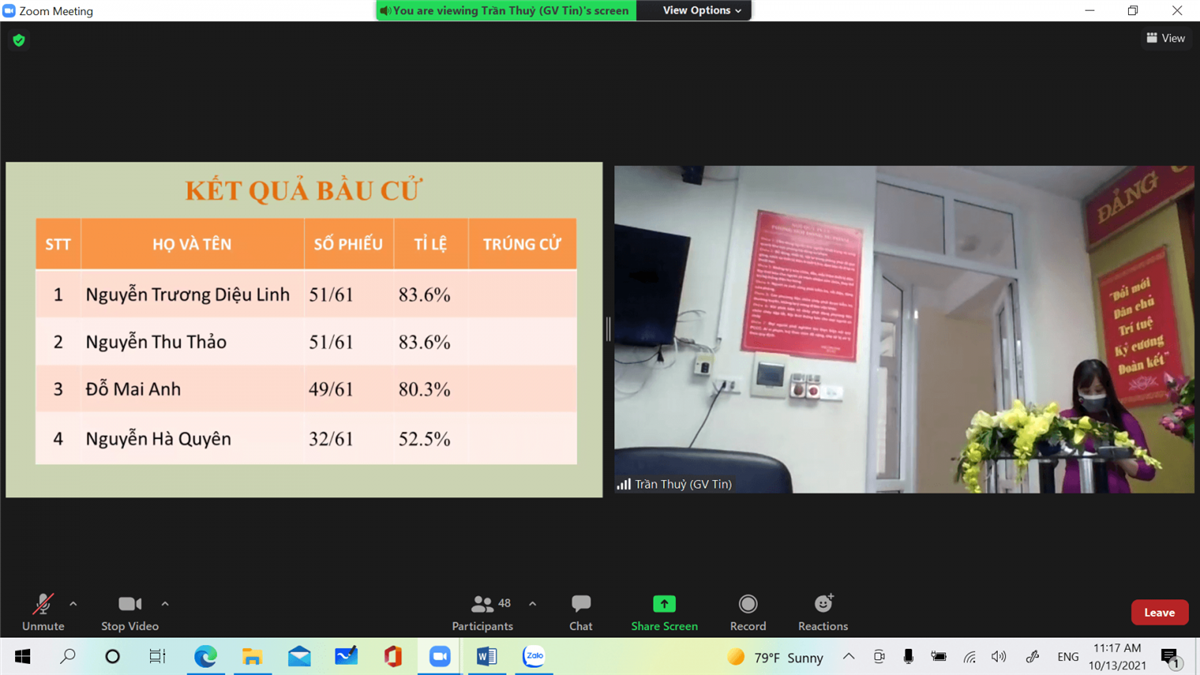Expand the View Options dropdown
Image resolution: width=1200 pixels, height=675 pixels.
click(x=702, y=10)
